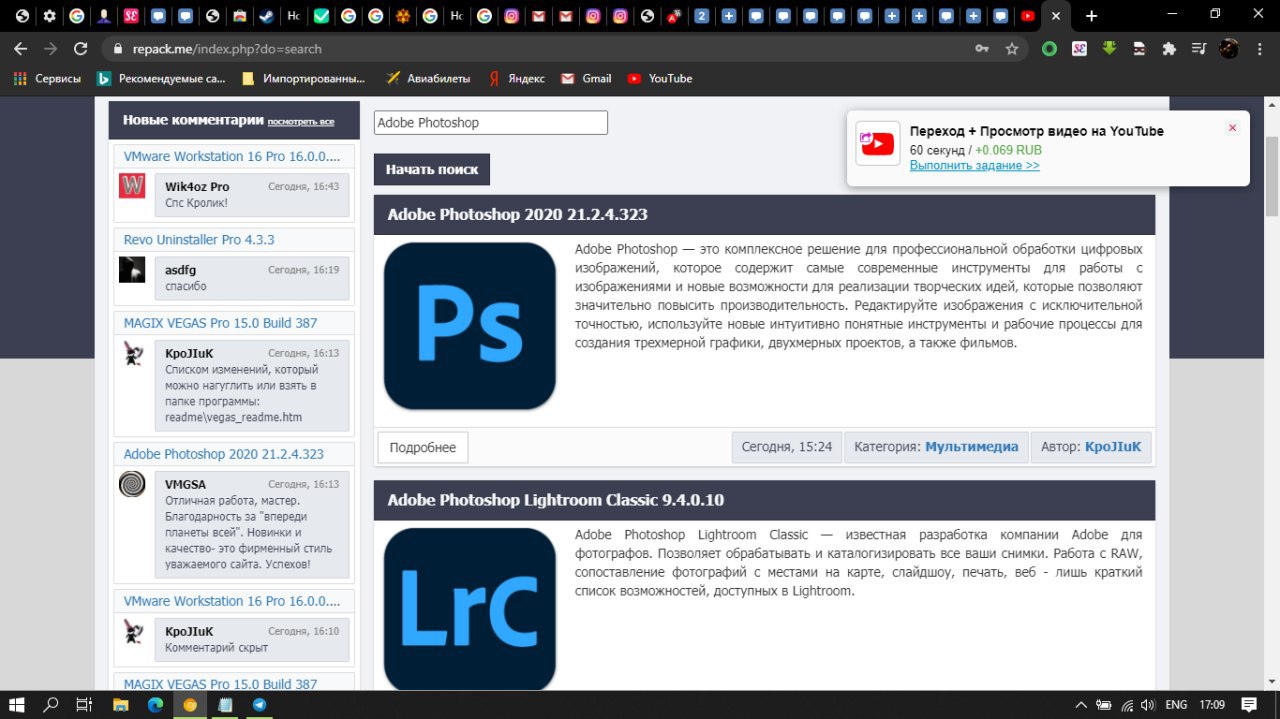The height and width of the screenshot is (719, 1280).
Task: Open the author KpoJIuK link
Action: (1113, 447)
